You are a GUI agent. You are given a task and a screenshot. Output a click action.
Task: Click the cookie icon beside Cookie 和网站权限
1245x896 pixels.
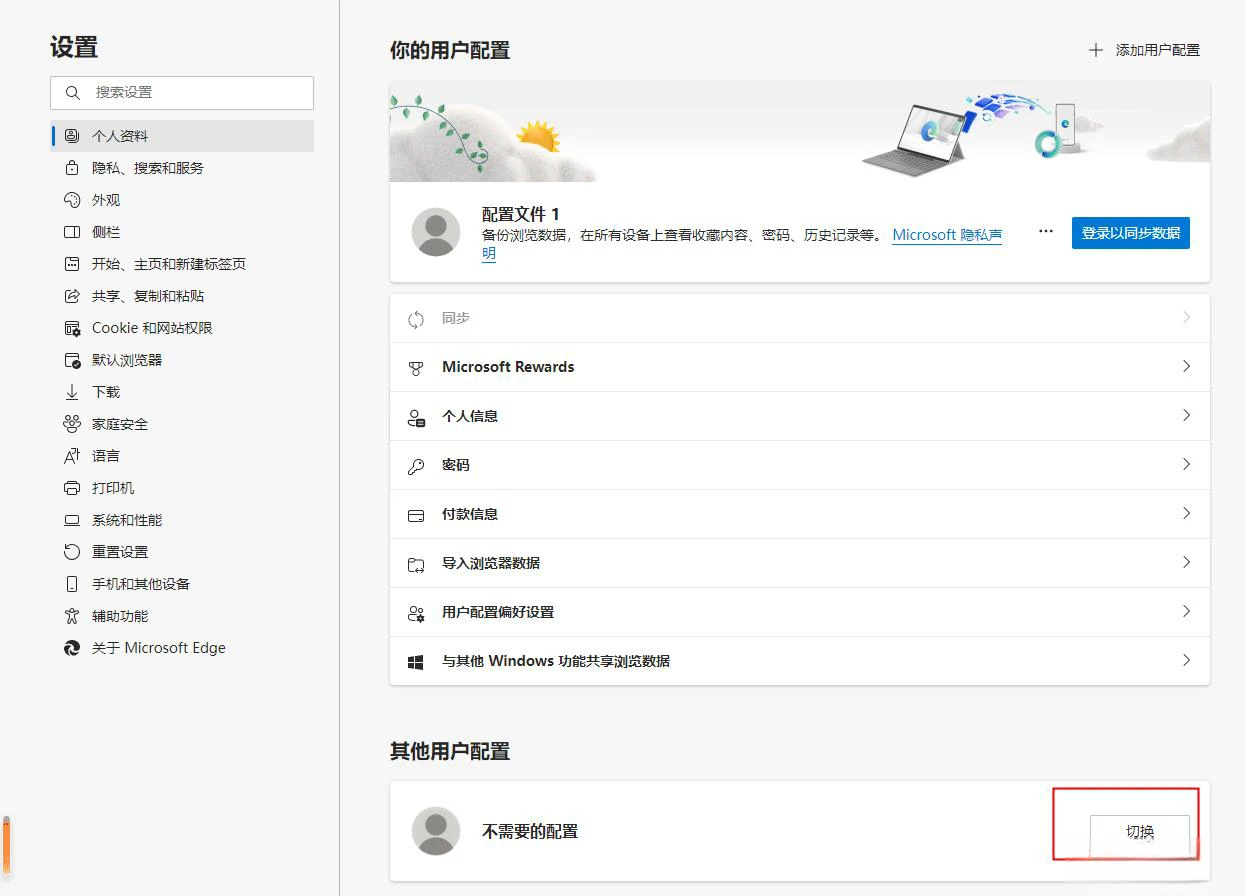[71, 328]
